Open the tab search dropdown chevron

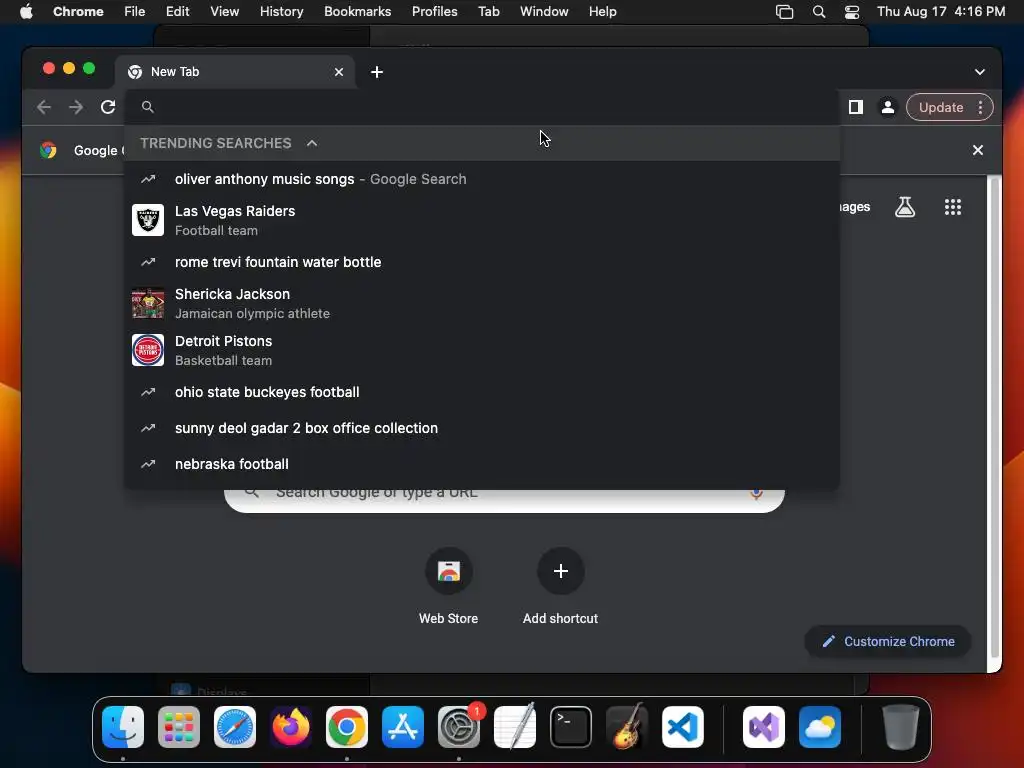980,72
